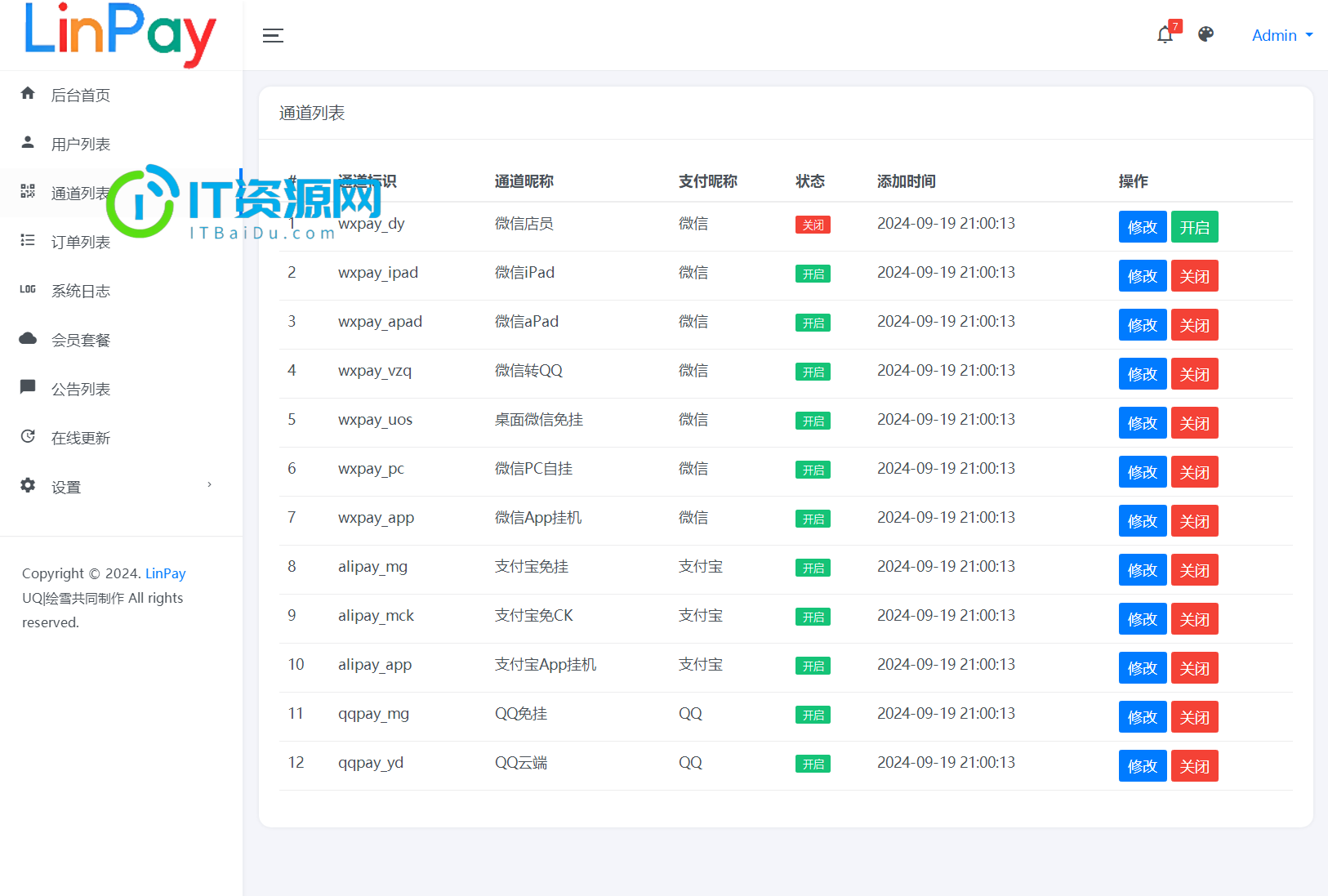Click the home icon beside 后台首页
The image size is (1328, 896).
[28, 93]
